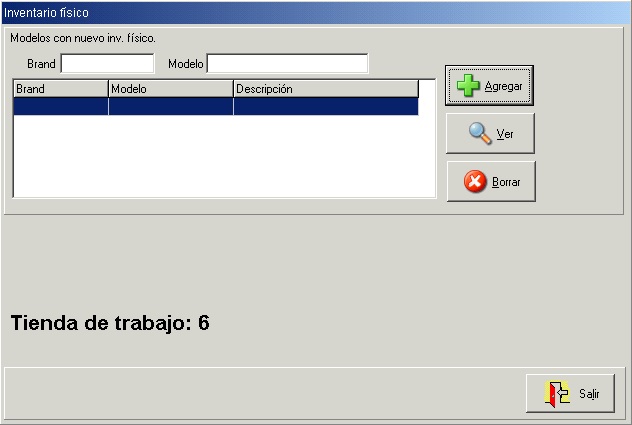Click empty white area below highlighted row

coord(224,156)
